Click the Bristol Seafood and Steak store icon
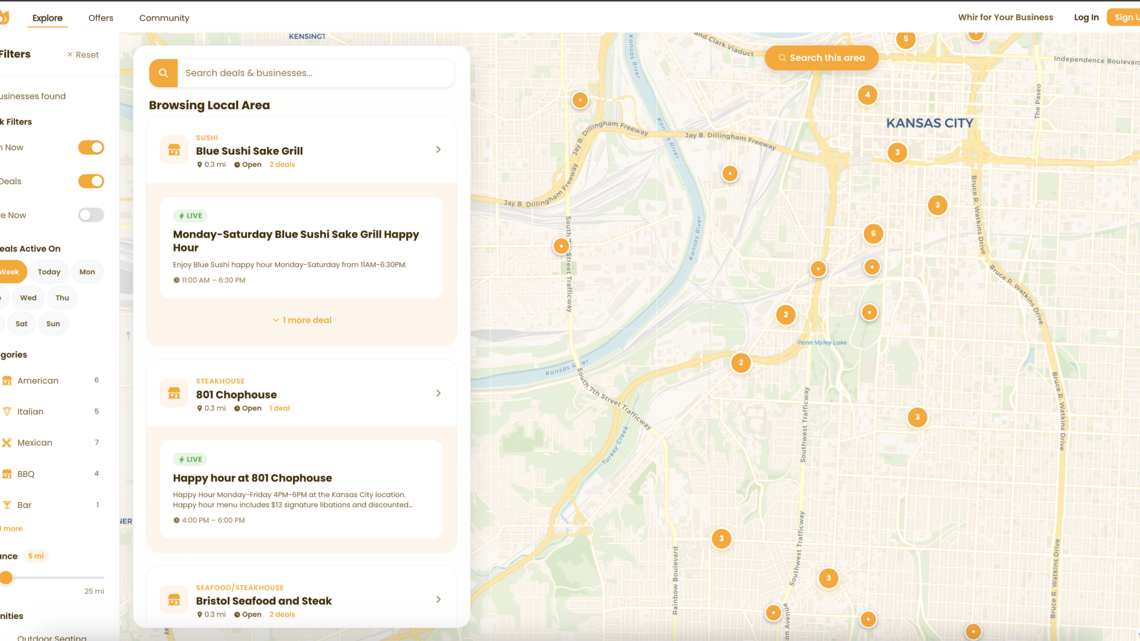The height and width of the screenshot is (641, 1140). (x=174, y=600)
